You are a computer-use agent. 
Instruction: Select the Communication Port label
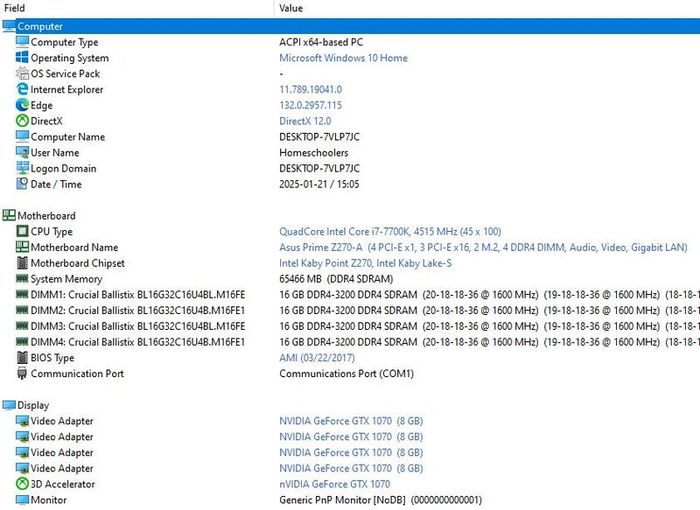[77, 373]
